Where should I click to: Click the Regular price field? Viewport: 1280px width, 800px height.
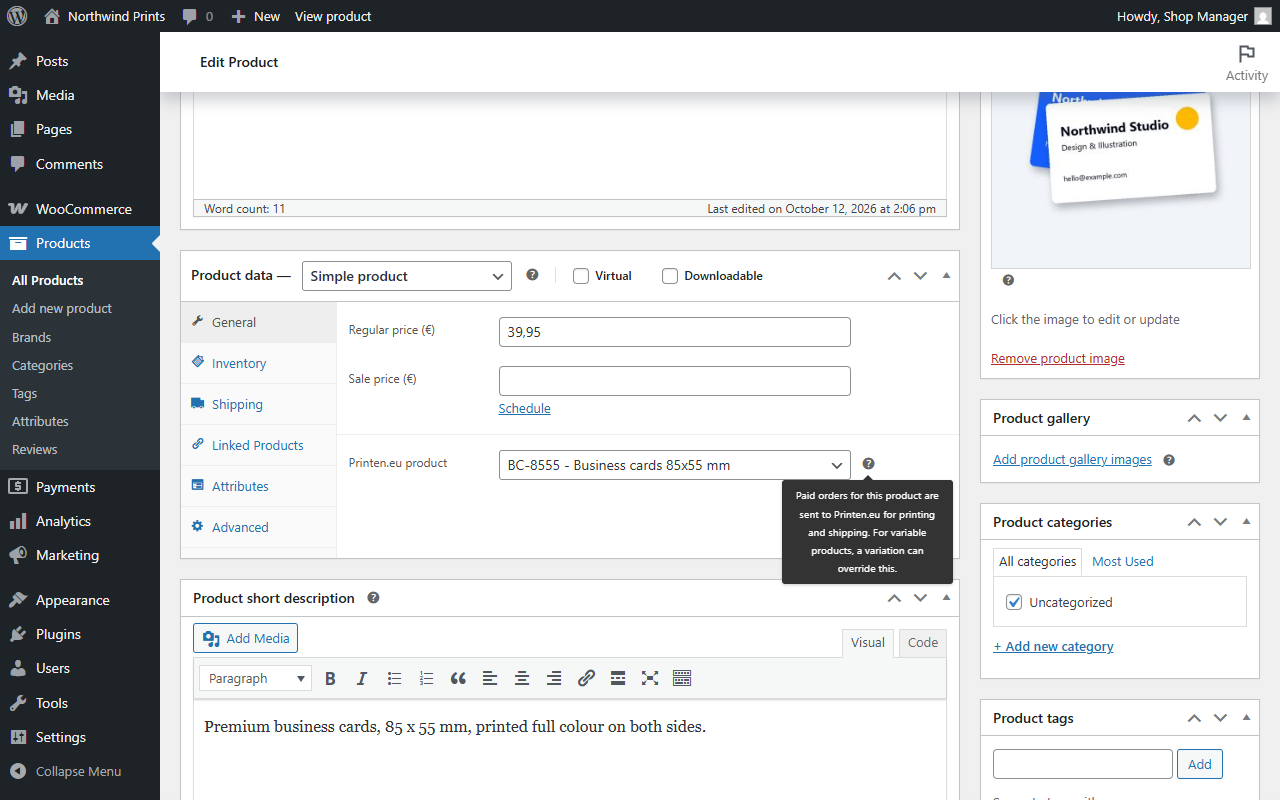pyautogui.click(x=675, y=332)
